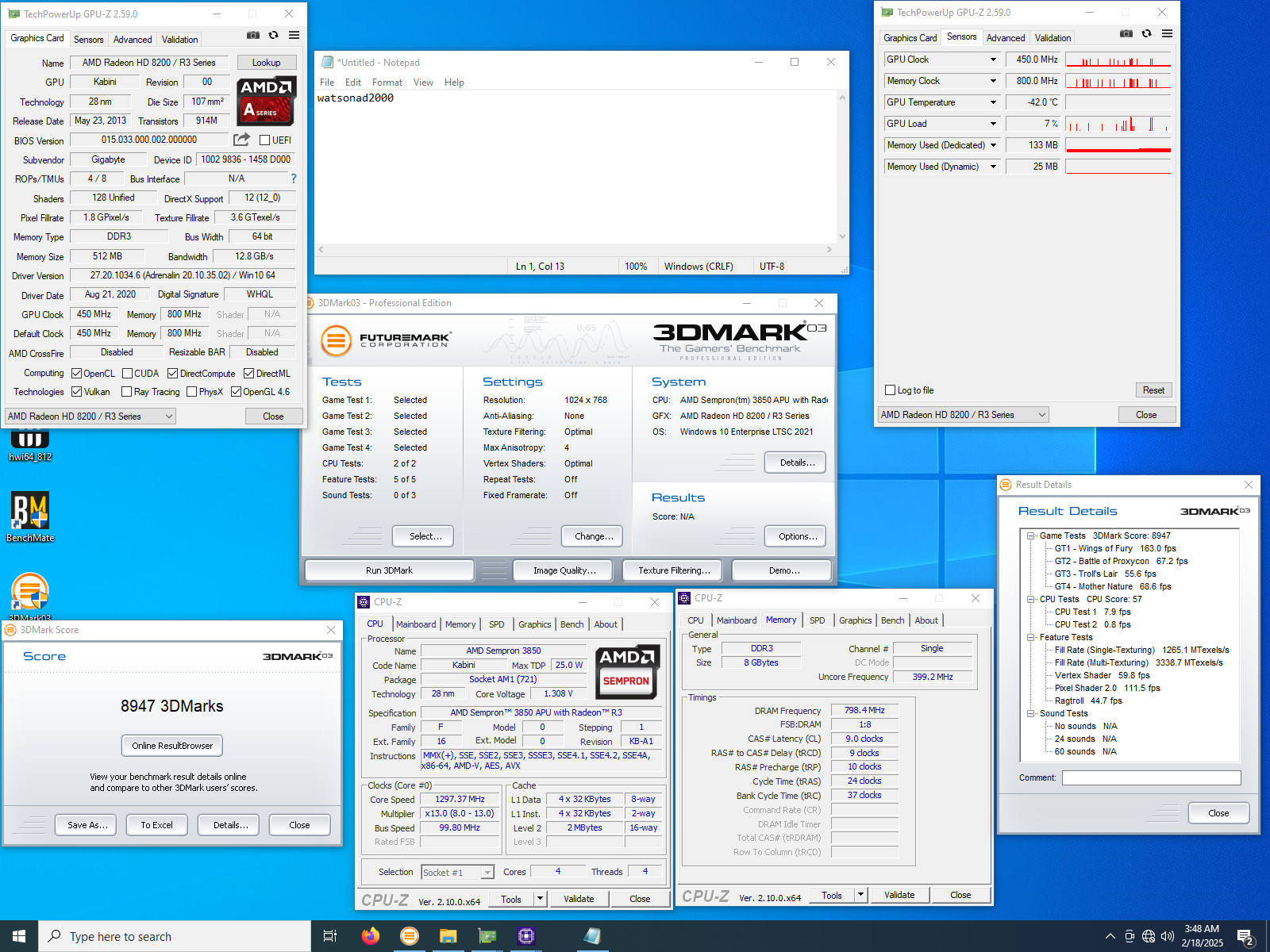The height and width of the screenshot is (952, 1270).
Task: Click volume icon in system tray
Action: click(x=1168, y=936)
